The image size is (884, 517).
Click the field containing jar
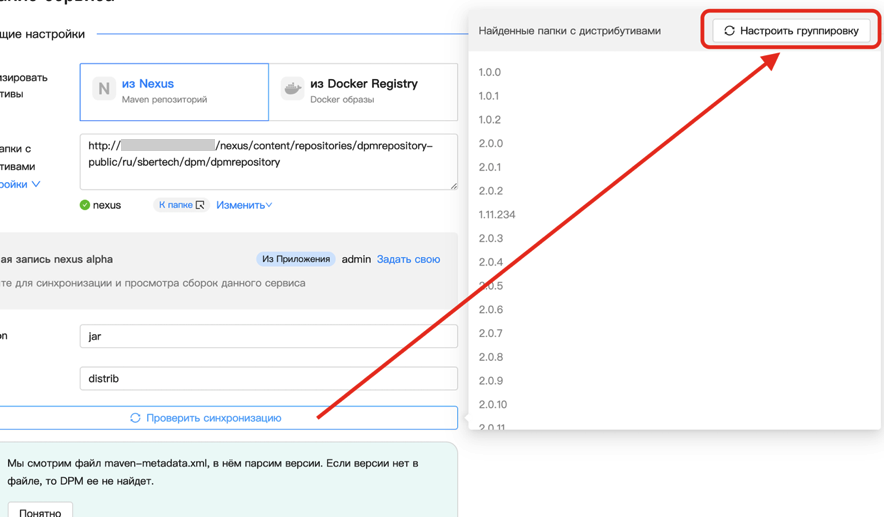(268, 336)
